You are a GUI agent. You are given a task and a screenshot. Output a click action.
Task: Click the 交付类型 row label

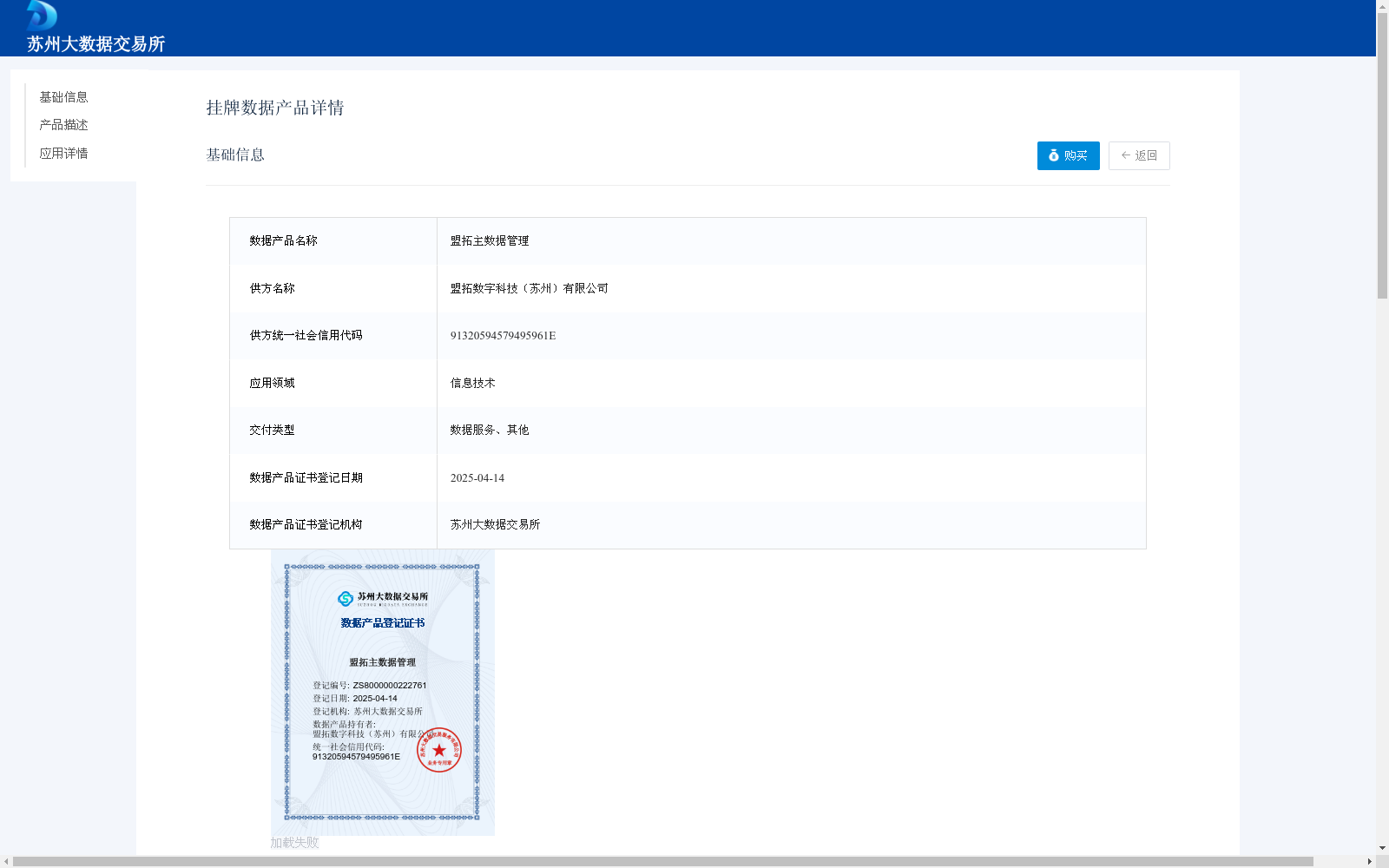272,430
